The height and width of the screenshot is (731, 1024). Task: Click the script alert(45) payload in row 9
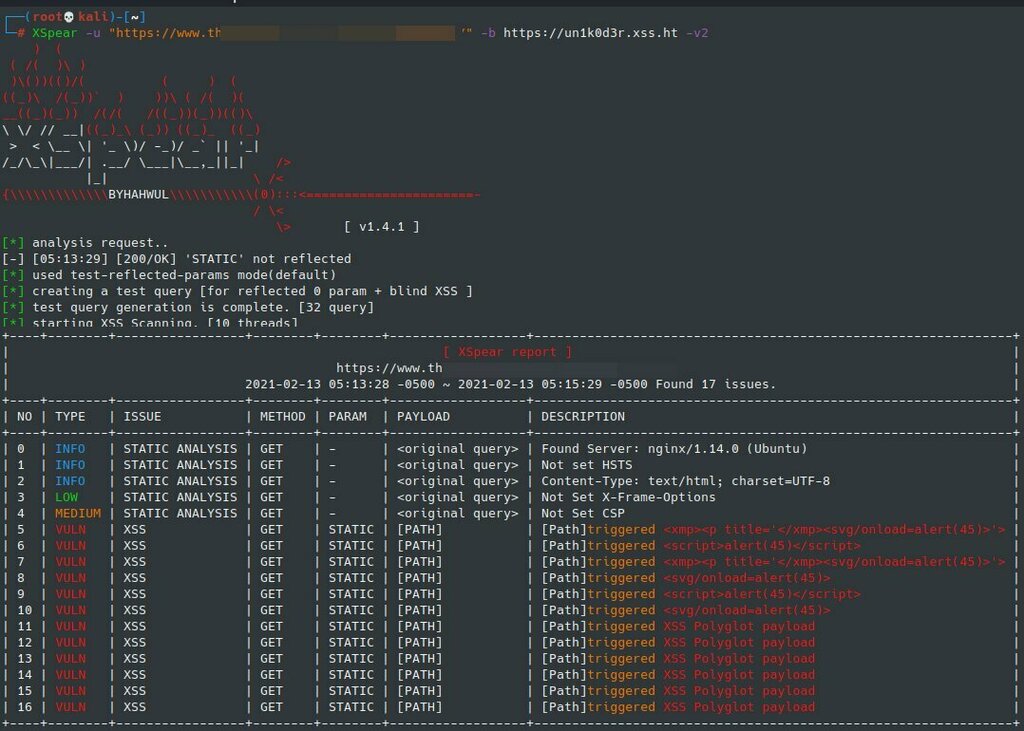coord(761,594)
